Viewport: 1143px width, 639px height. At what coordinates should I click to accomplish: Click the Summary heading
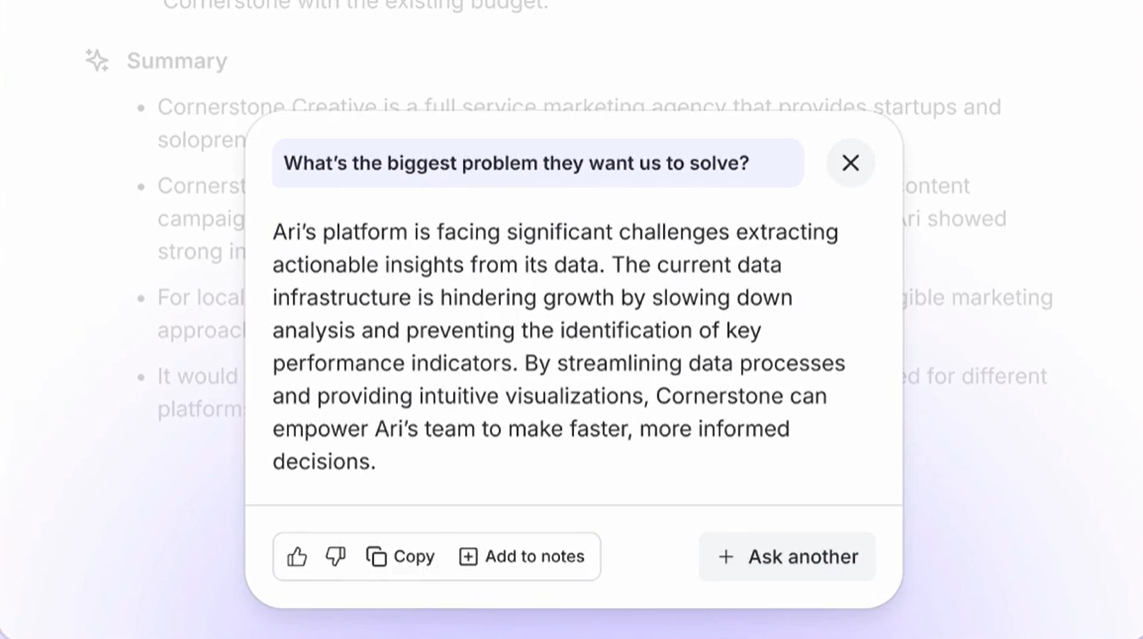coord(177,61)
